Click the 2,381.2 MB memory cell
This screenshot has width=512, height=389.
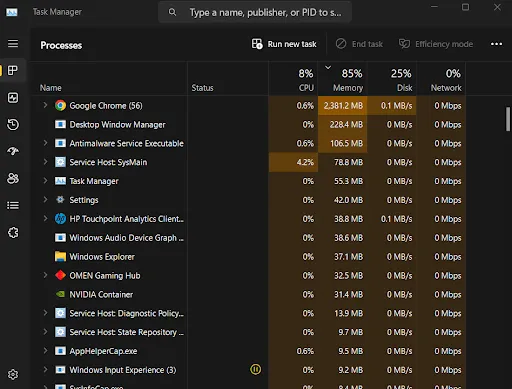343,106
